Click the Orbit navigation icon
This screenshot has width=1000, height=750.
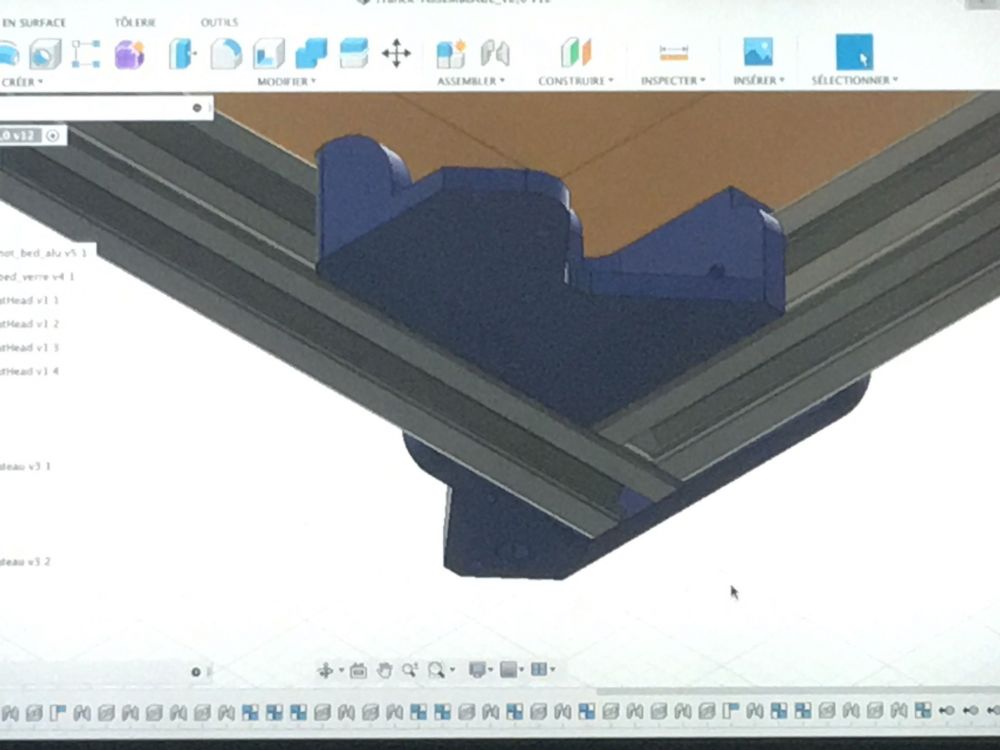[x=325, y=670]
